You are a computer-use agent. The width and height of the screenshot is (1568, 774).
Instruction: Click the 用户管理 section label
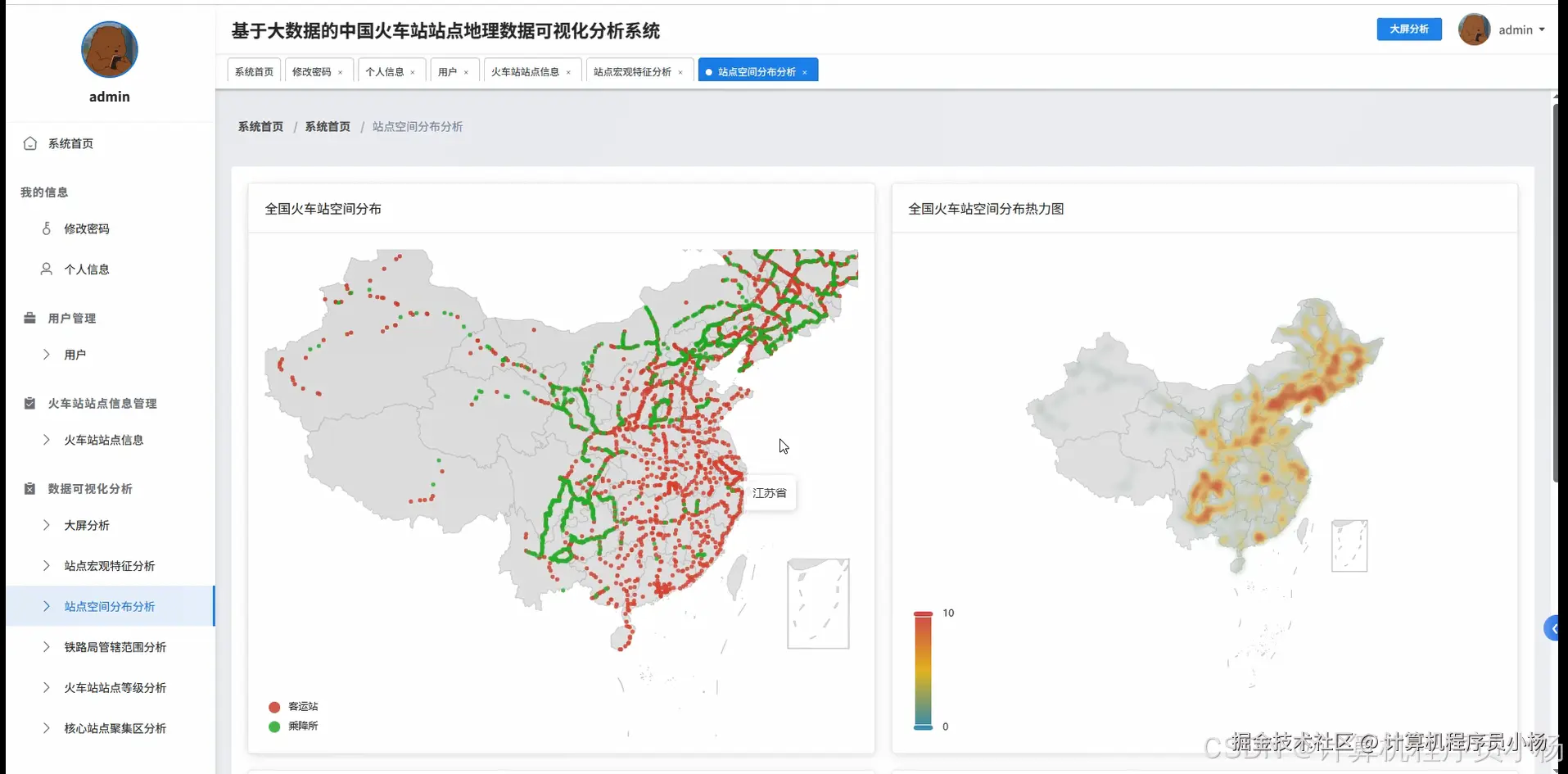[72, 318]
